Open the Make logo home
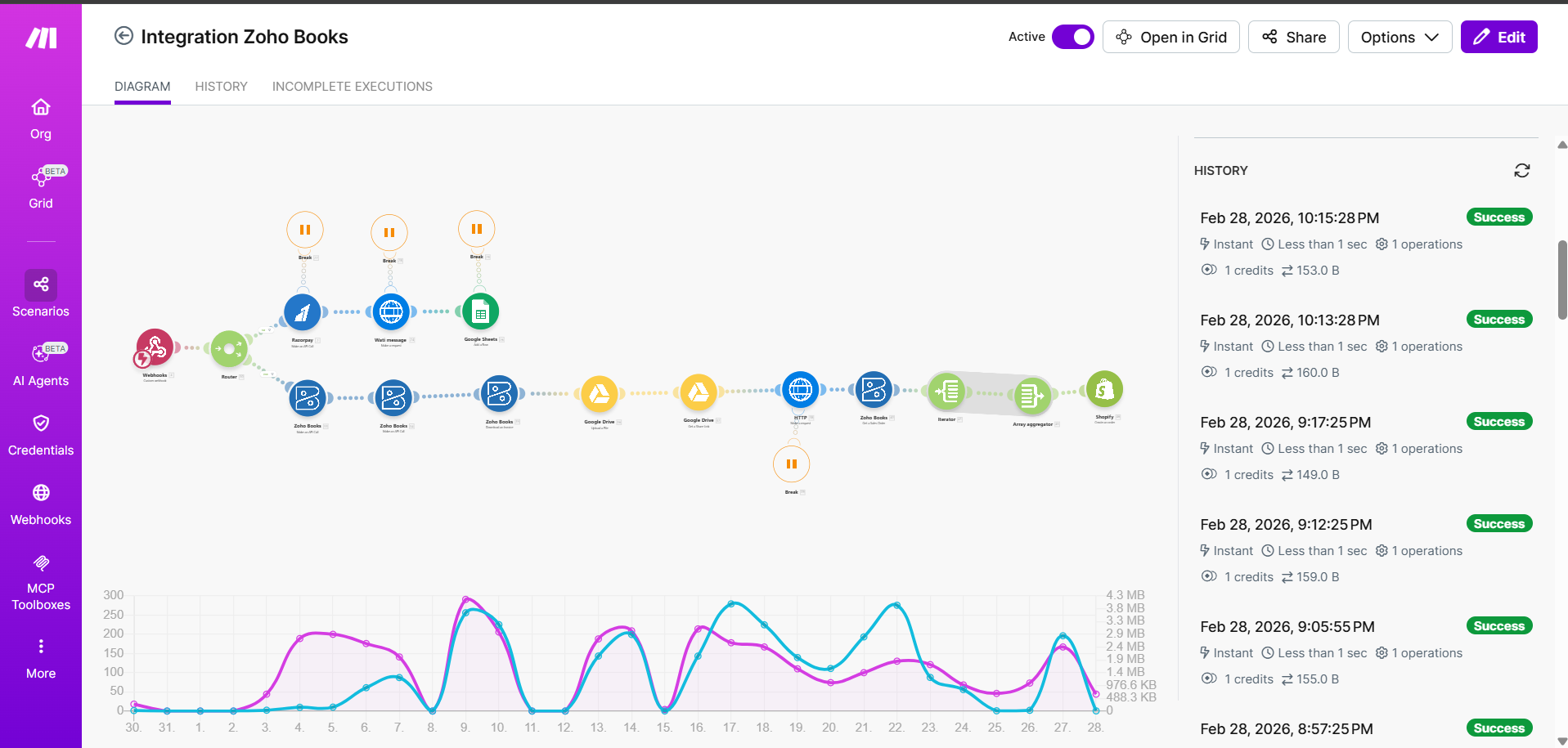1568x748 pixels. pyautogui.click(x=41, y=38)
